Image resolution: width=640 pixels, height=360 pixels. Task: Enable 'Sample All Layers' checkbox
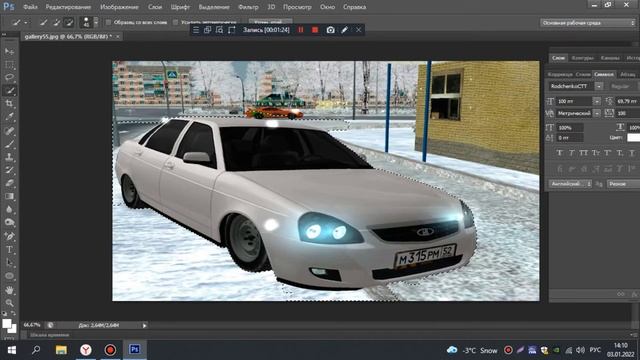108,22
